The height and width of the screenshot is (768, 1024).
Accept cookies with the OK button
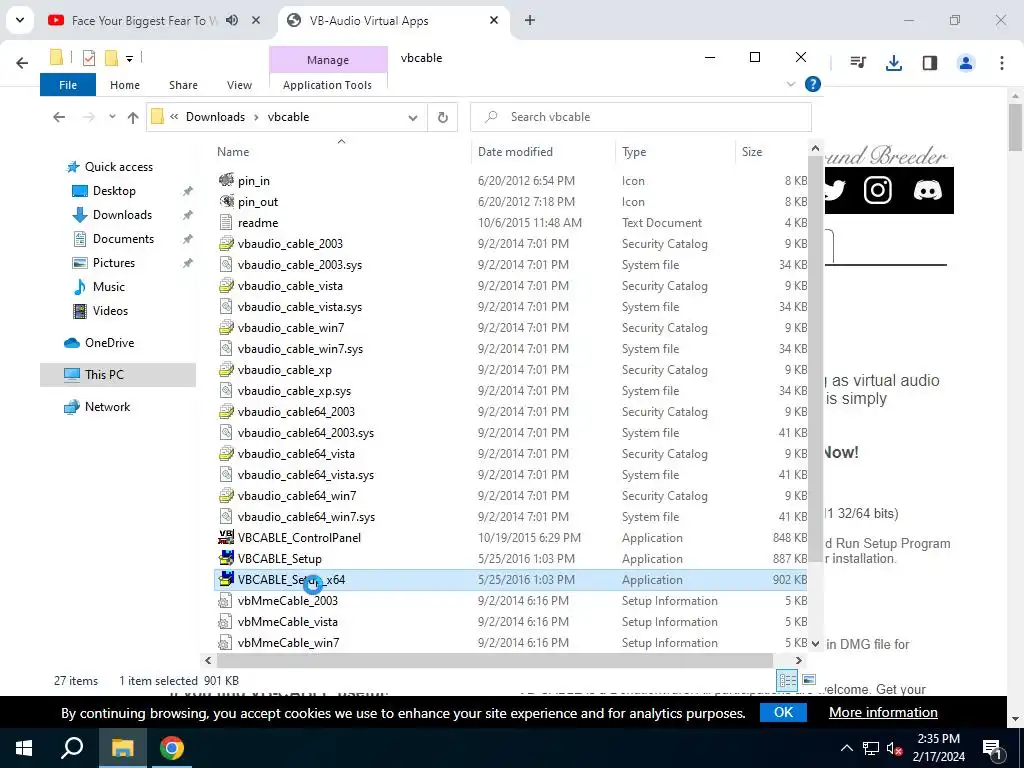(783, 712)
